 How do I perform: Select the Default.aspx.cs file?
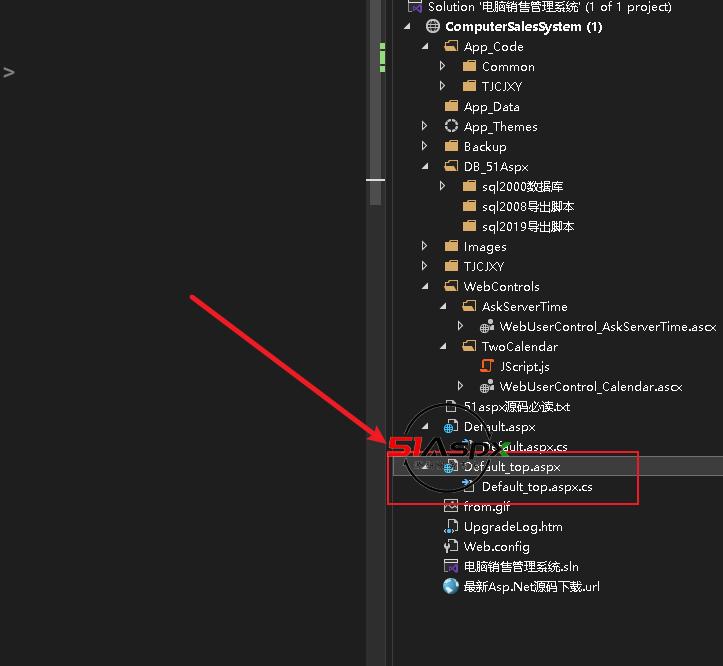[x=525, y=446]
